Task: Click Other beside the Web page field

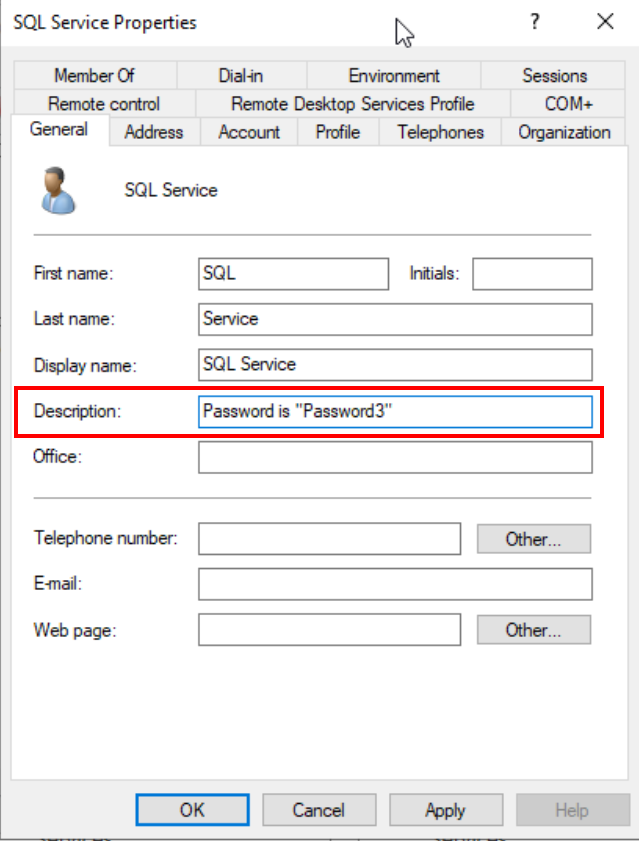Action: point(533,630)
